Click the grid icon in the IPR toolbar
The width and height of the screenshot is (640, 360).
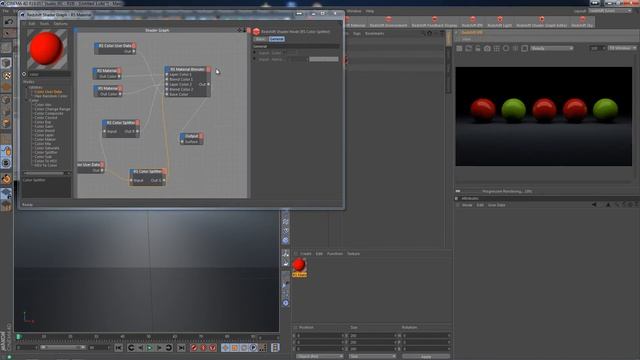(497, 49)
